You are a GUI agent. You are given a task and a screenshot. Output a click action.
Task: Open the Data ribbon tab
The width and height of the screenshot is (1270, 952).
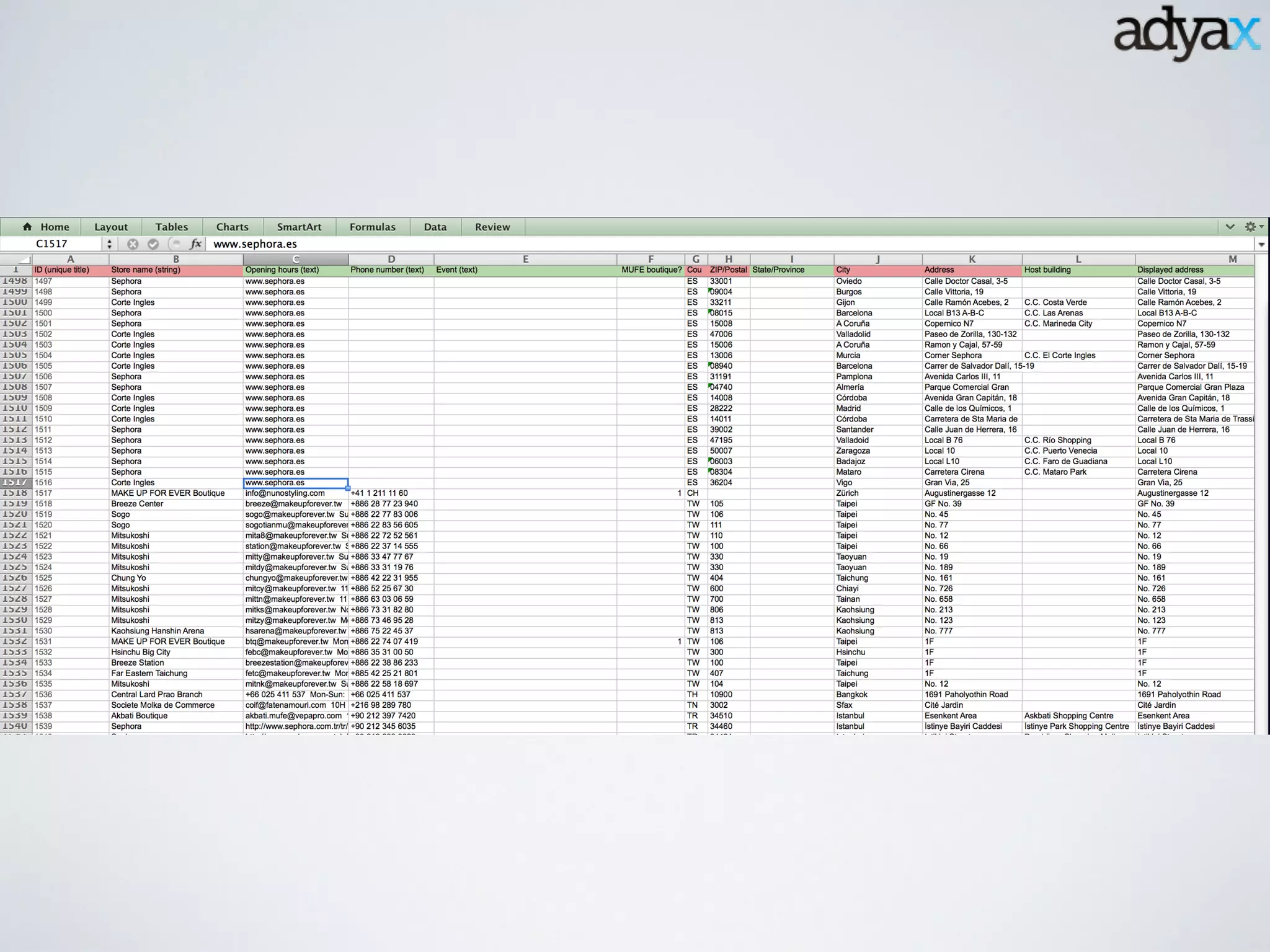[x=435, y=227]
